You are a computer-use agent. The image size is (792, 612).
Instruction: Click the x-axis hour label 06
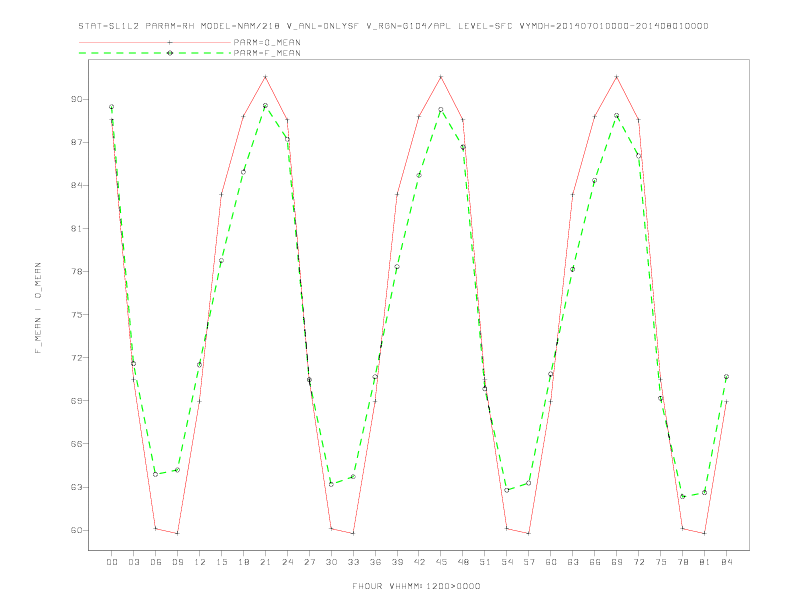click(156, 562)
